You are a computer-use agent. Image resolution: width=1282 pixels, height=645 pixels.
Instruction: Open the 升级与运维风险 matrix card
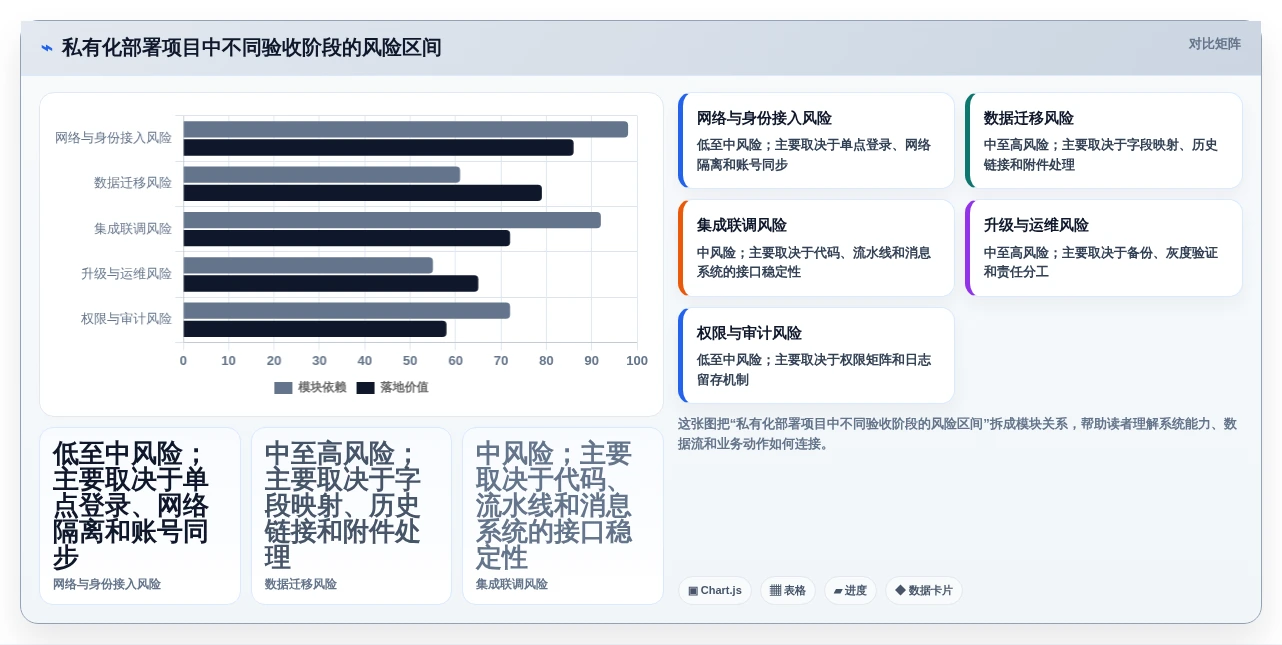click(x=1104, y=248)
